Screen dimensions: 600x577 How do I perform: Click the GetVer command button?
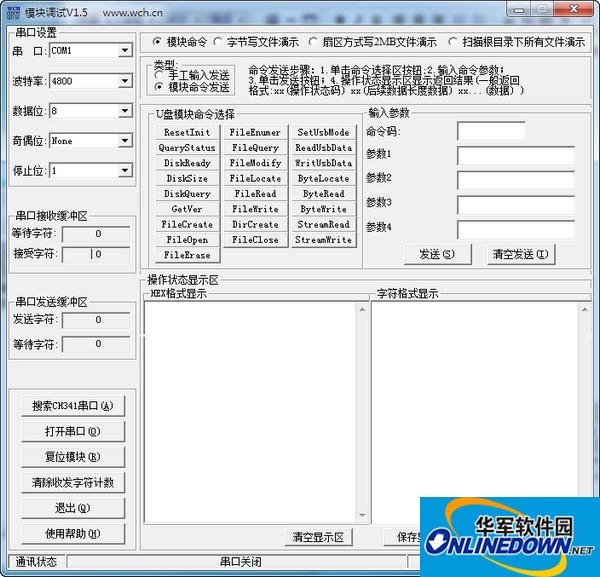pyautogui.click(x=188, y=209)
